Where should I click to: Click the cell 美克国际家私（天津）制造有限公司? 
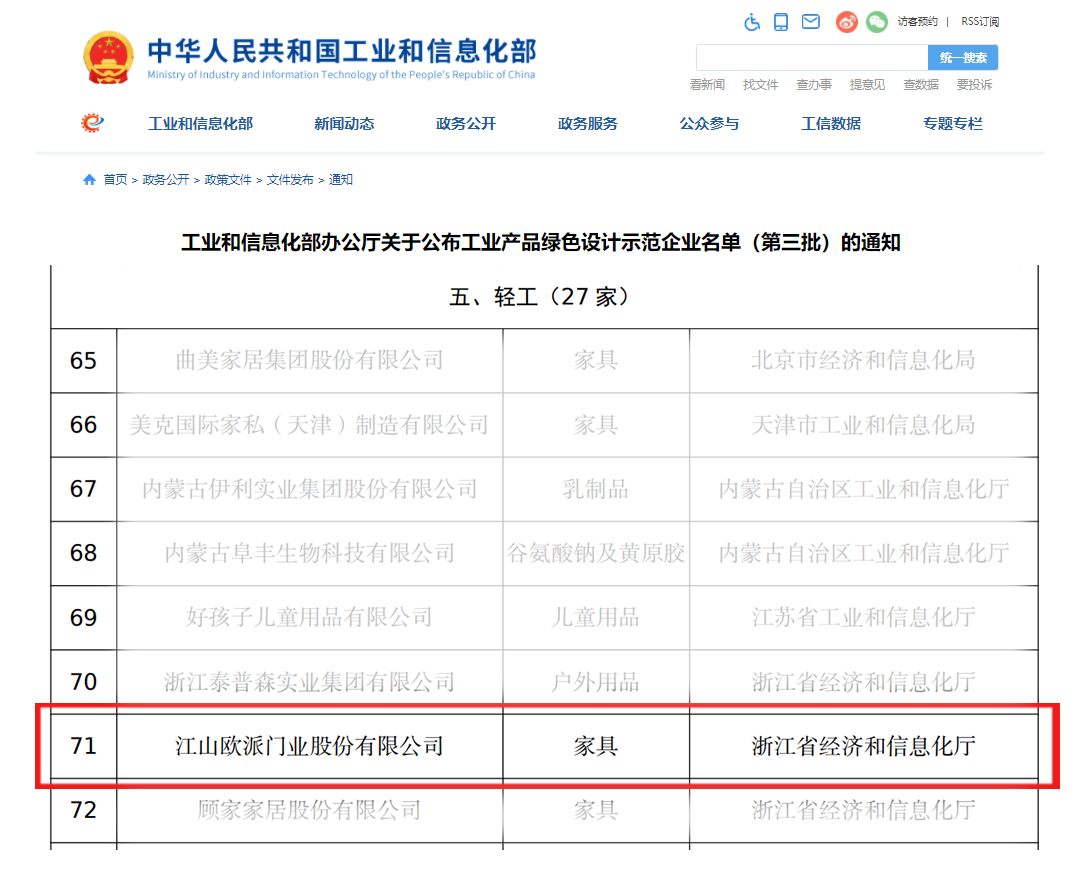coord(309,425)
